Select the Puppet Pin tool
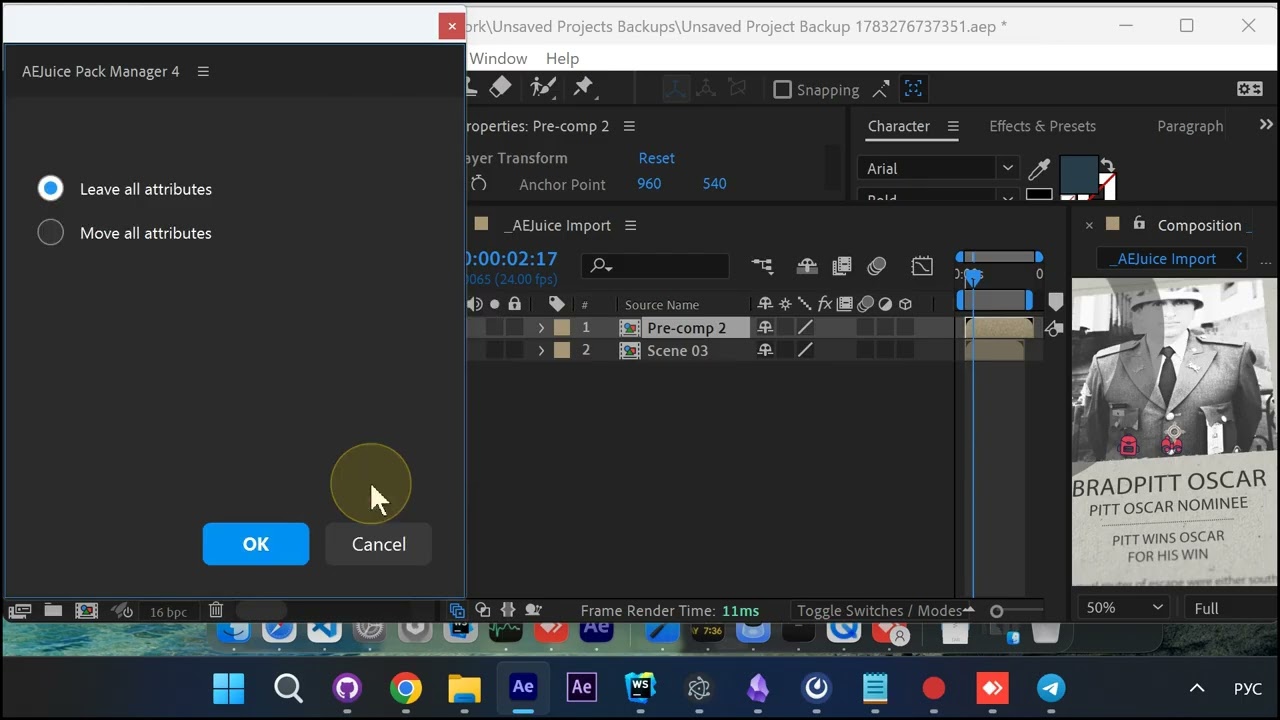This screenshot has height=720, width=1280. [583, 88]
